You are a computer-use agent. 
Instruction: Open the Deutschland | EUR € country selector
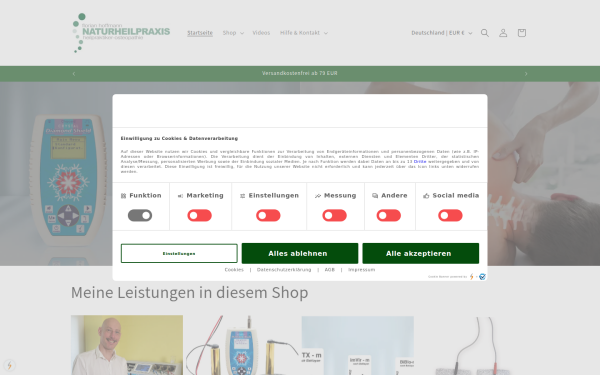click(x=442, y=33)
